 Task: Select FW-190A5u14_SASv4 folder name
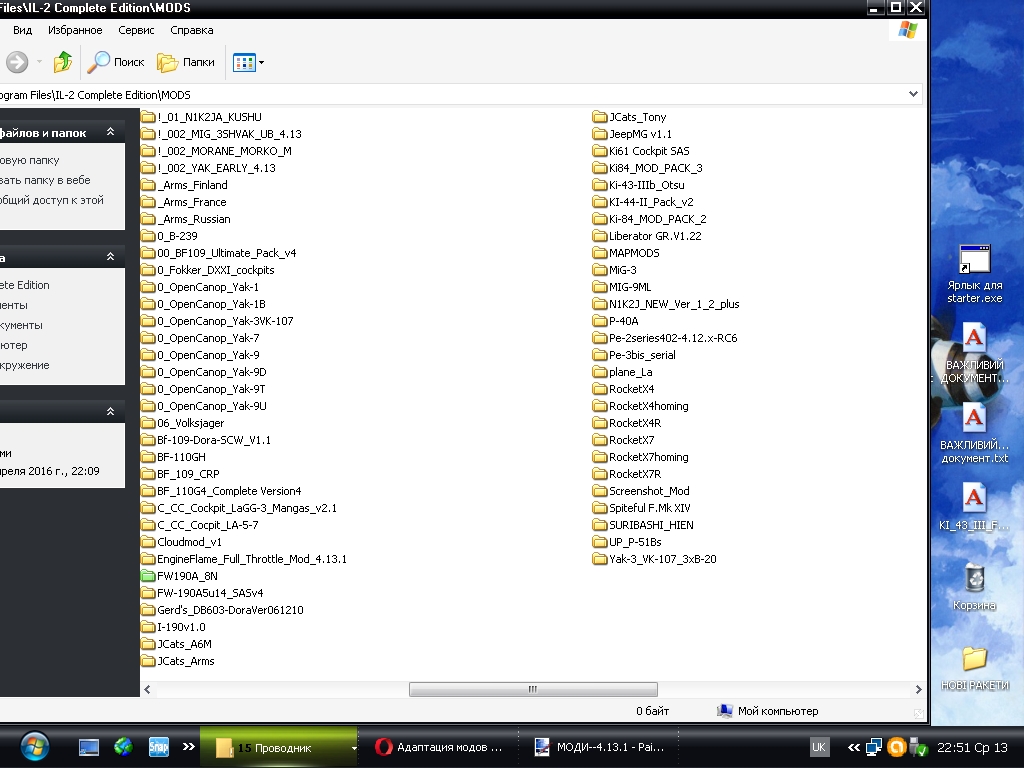click(210, 593)
